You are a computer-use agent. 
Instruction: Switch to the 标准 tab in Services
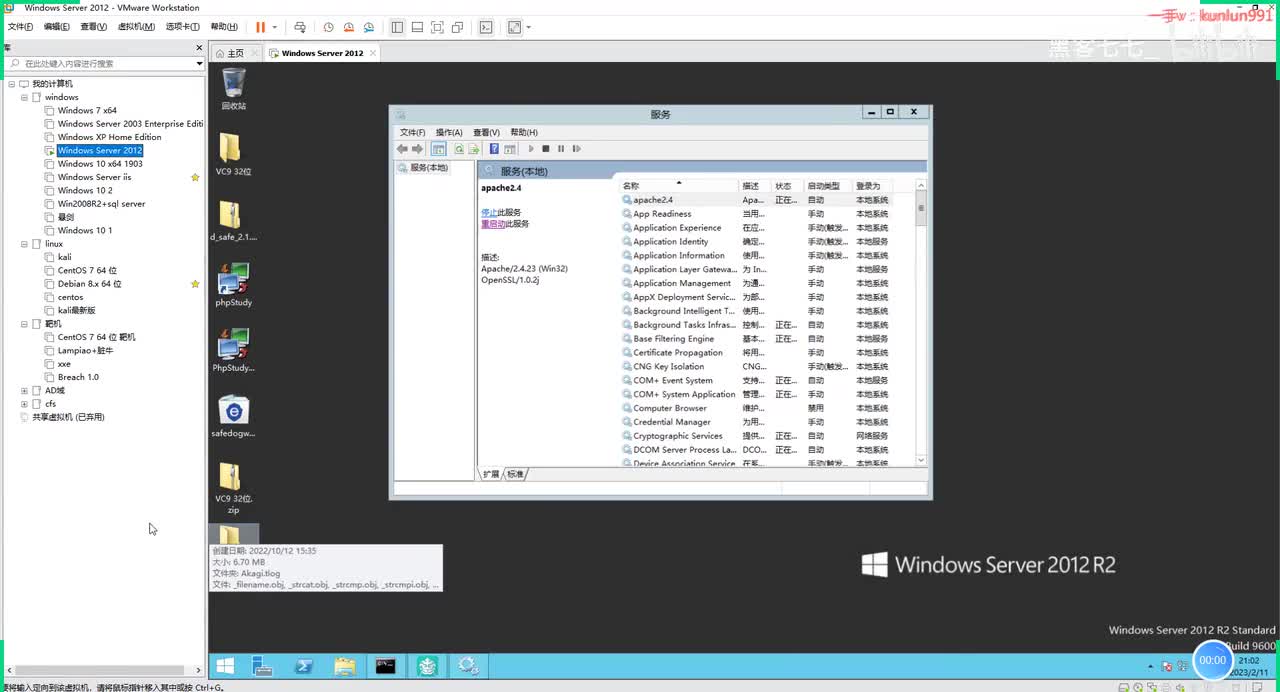tap(514, 474)
